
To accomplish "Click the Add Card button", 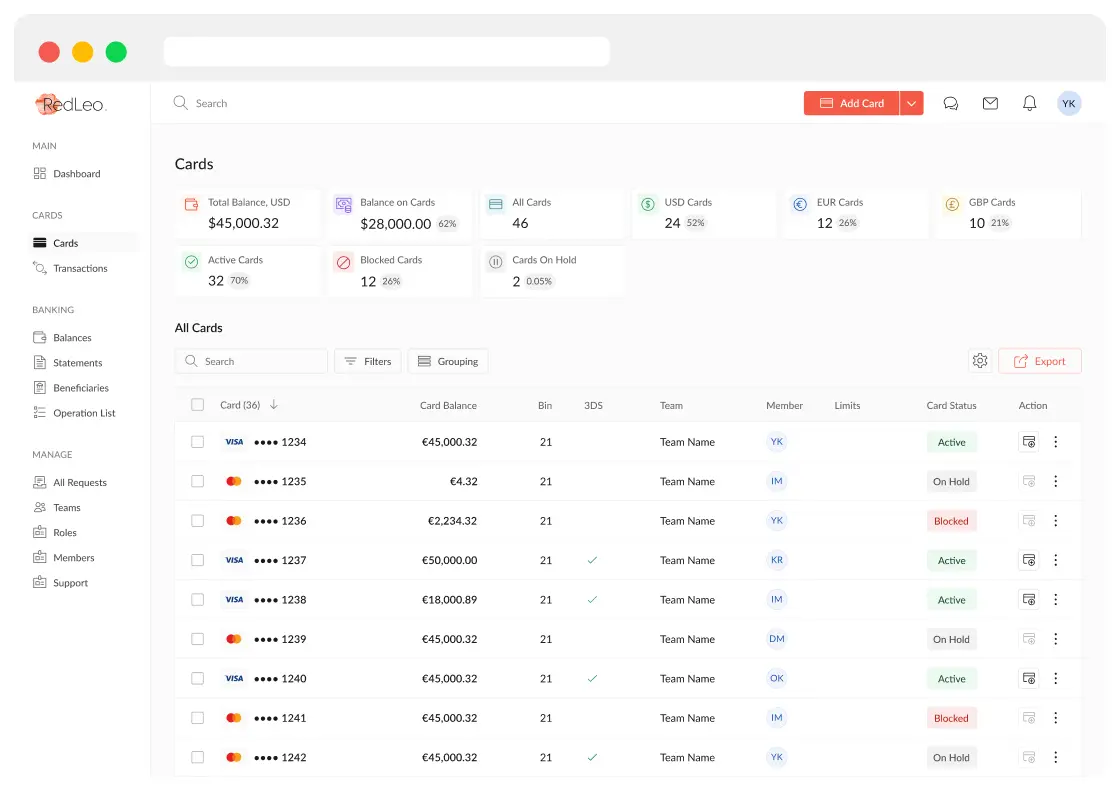I will 851,104.
